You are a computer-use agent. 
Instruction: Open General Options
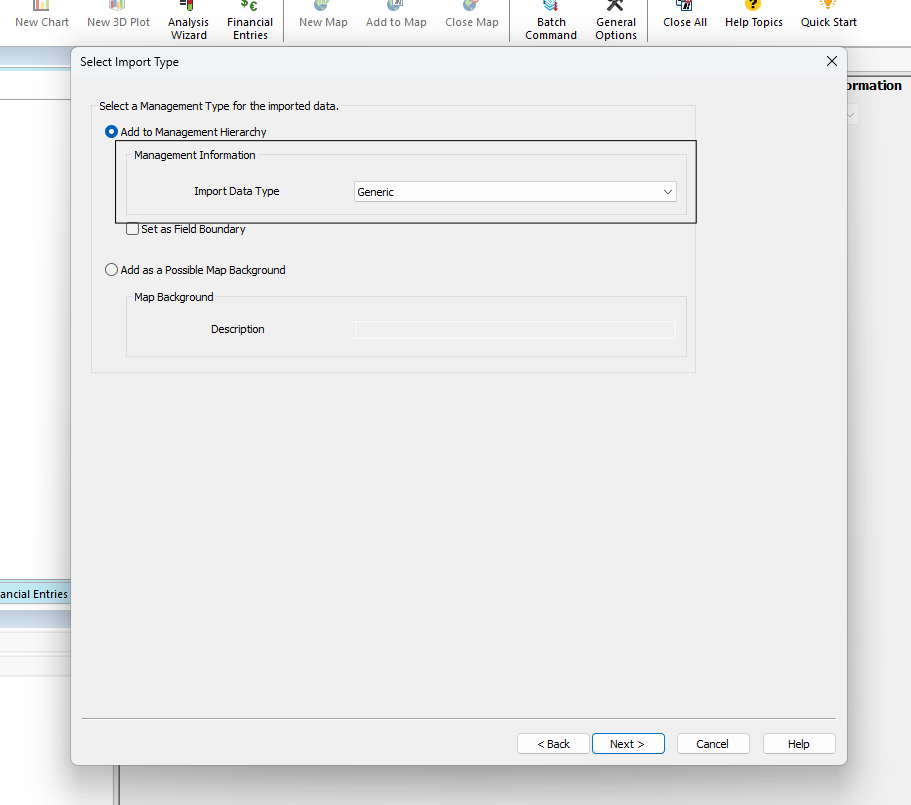point(616,21)
